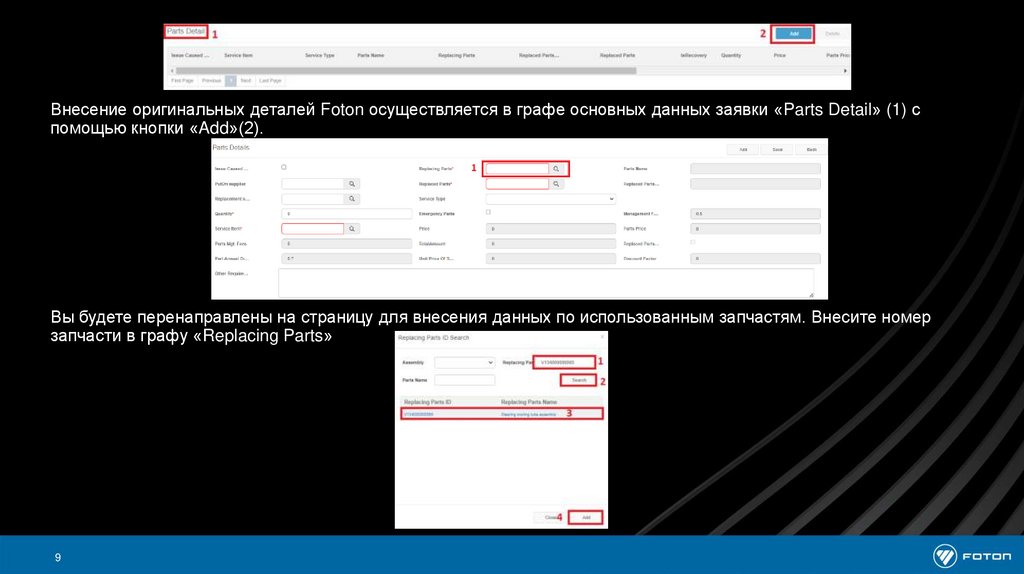Toggle the Issue Caused checkbox

click(284, 168)
